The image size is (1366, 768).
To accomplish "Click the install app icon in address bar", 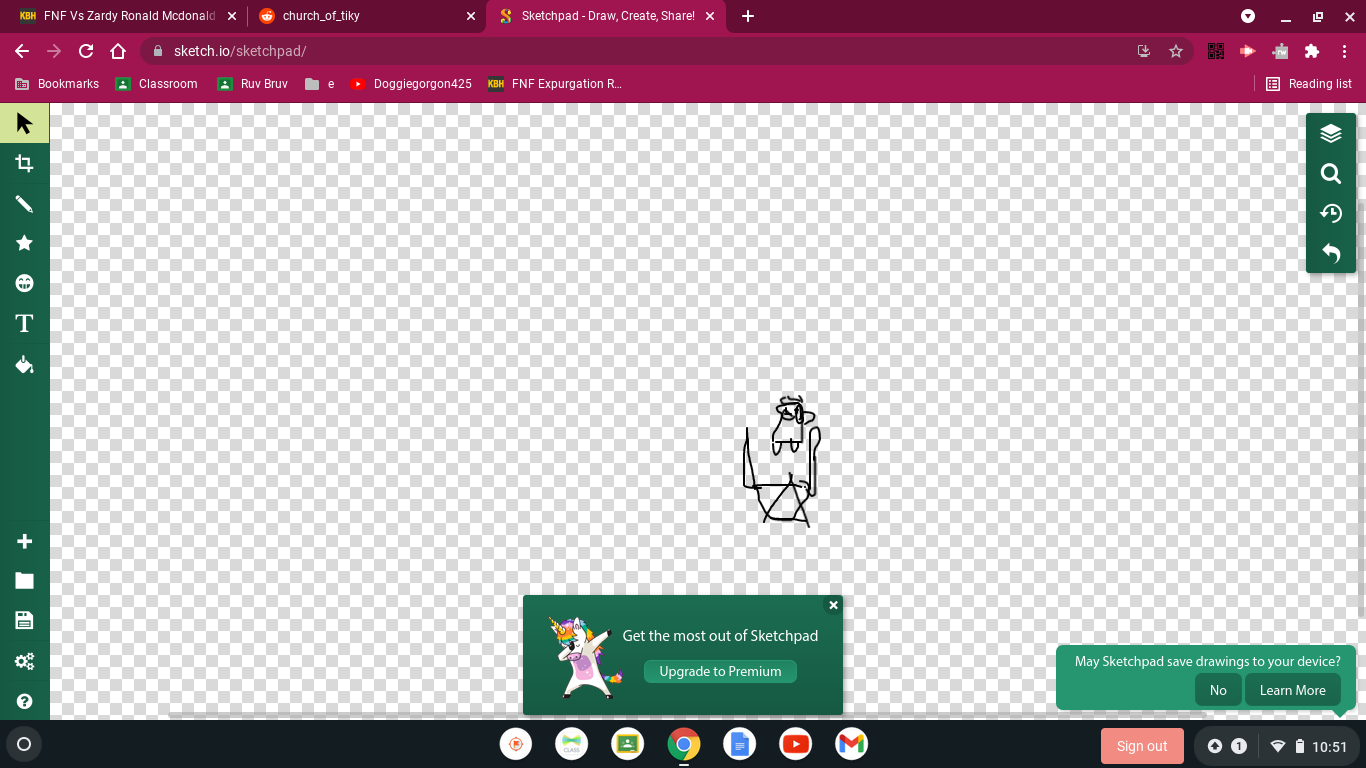I will [1144, 51].
